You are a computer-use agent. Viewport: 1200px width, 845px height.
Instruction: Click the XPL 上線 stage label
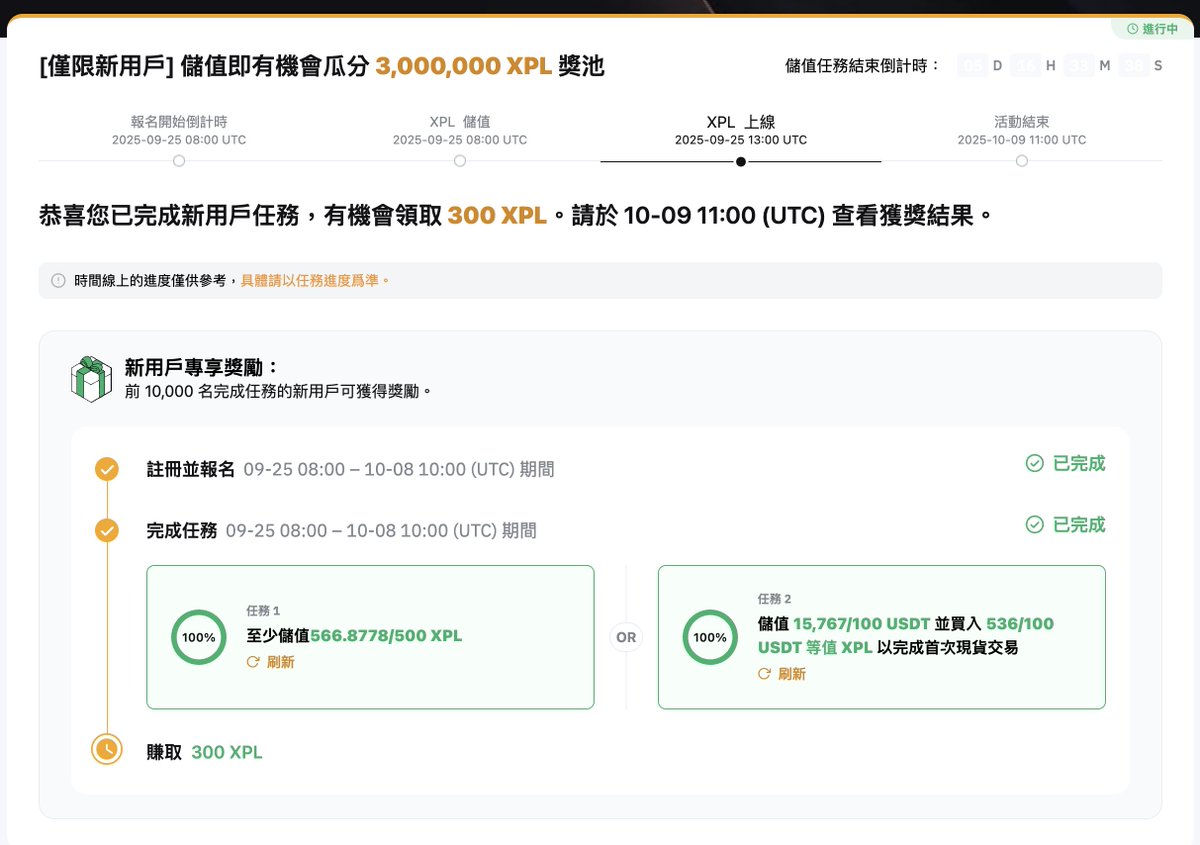[x=741, y=122]
